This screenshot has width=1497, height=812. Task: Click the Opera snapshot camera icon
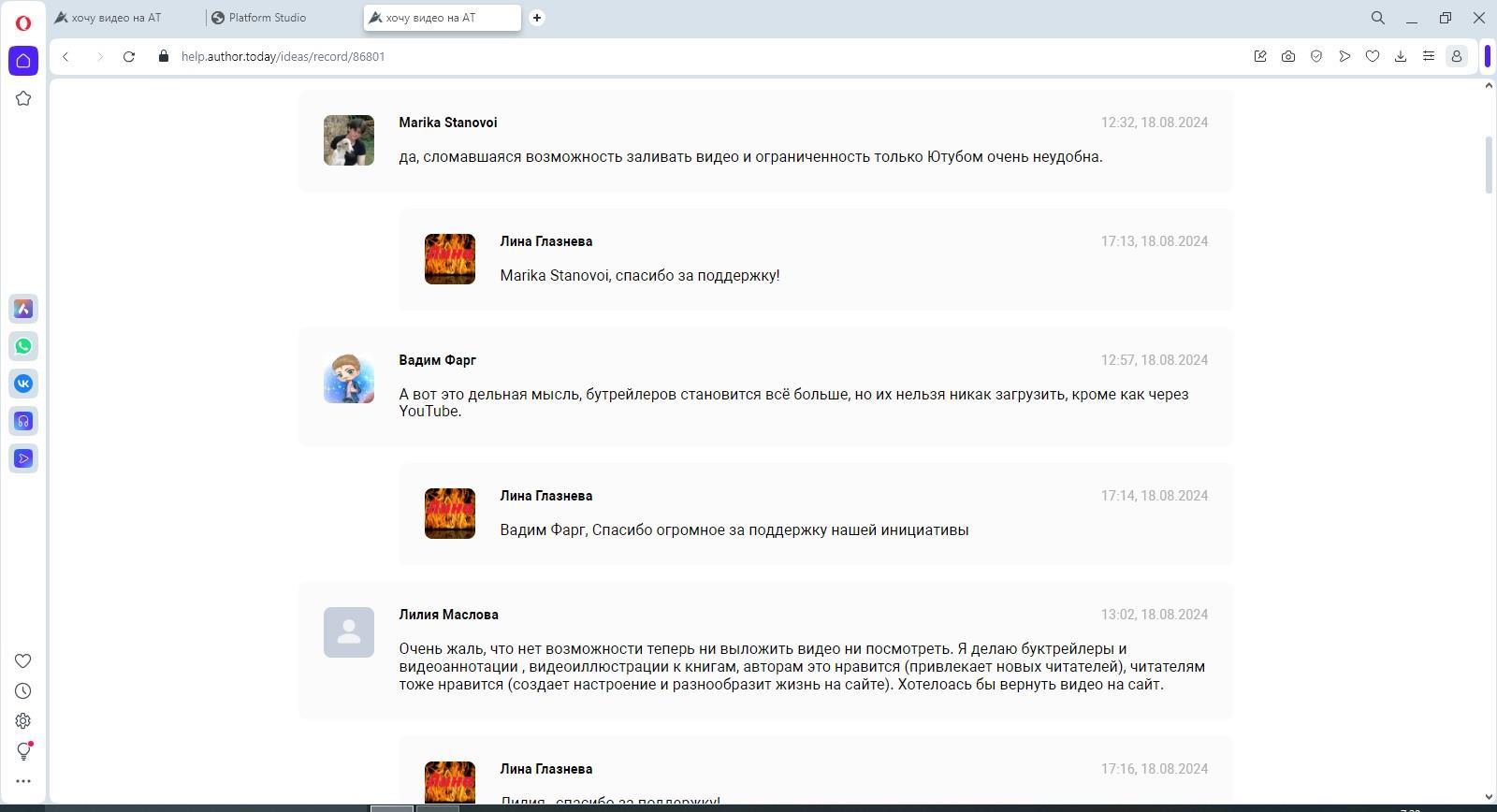pos(1288,56)
